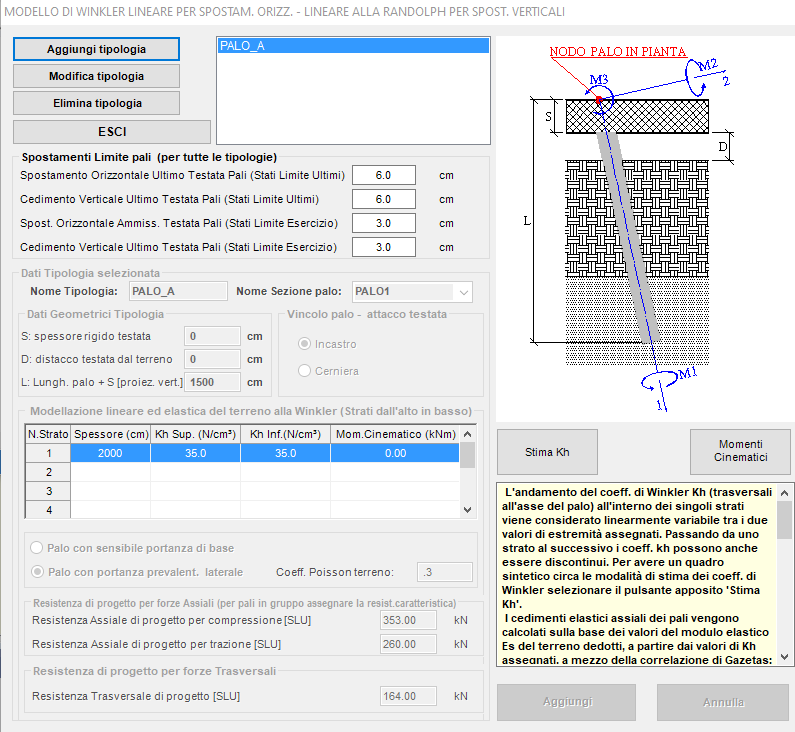Edit Cedimento Verticale Stati Limite Esercizio field
Image resolution: width=795 pixels, height=732 pixels.
[x=384, y=247]
